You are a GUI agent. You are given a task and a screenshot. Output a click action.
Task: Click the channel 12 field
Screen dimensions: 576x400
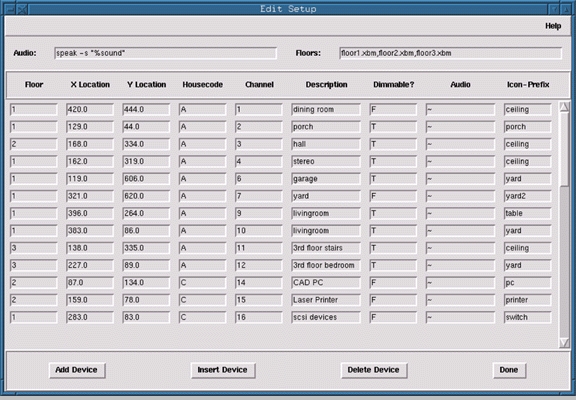point(259,266)
